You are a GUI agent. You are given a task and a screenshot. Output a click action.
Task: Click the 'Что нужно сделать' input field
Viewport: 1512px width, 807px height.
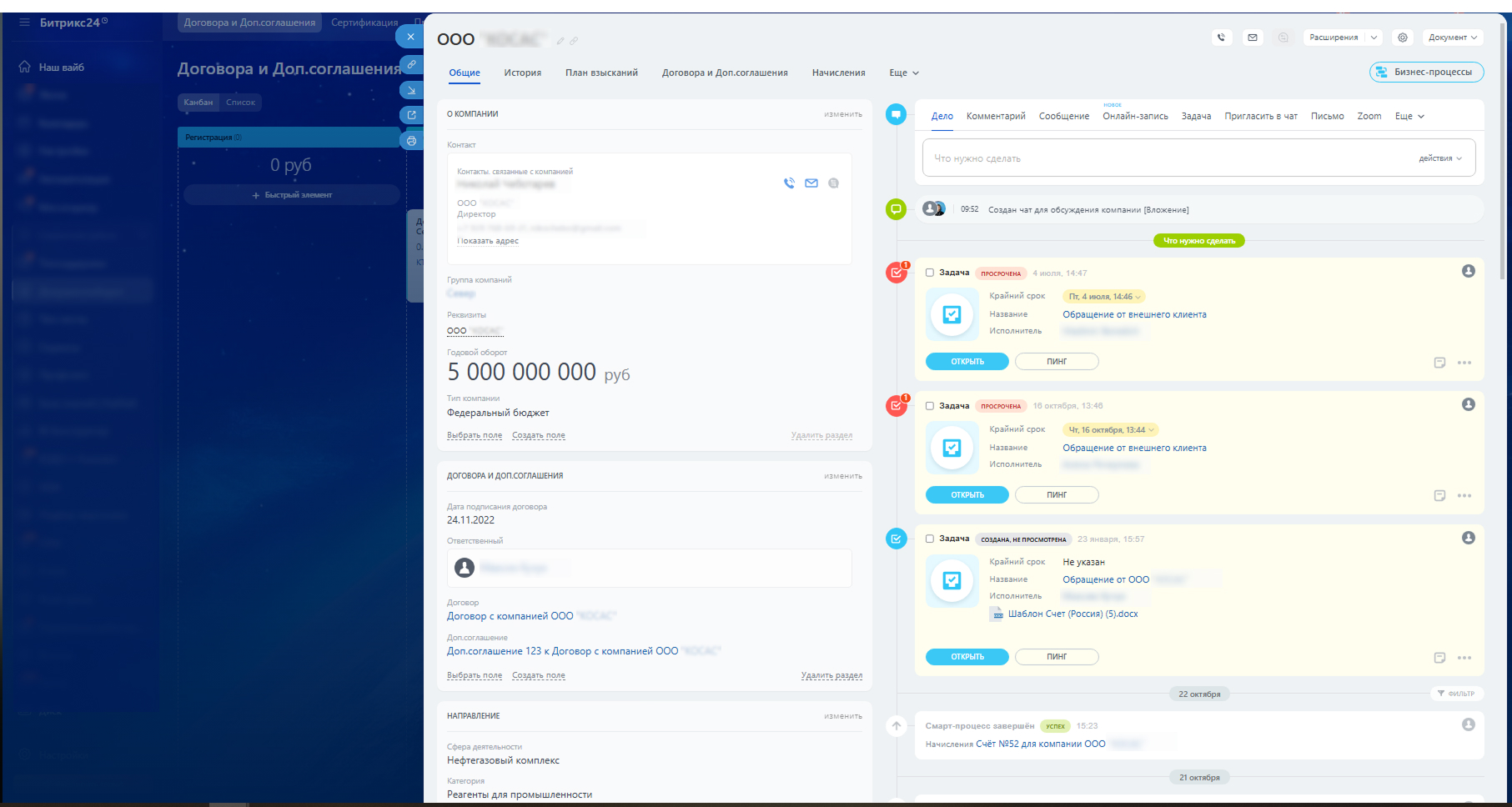click(x=1168, y=158)
